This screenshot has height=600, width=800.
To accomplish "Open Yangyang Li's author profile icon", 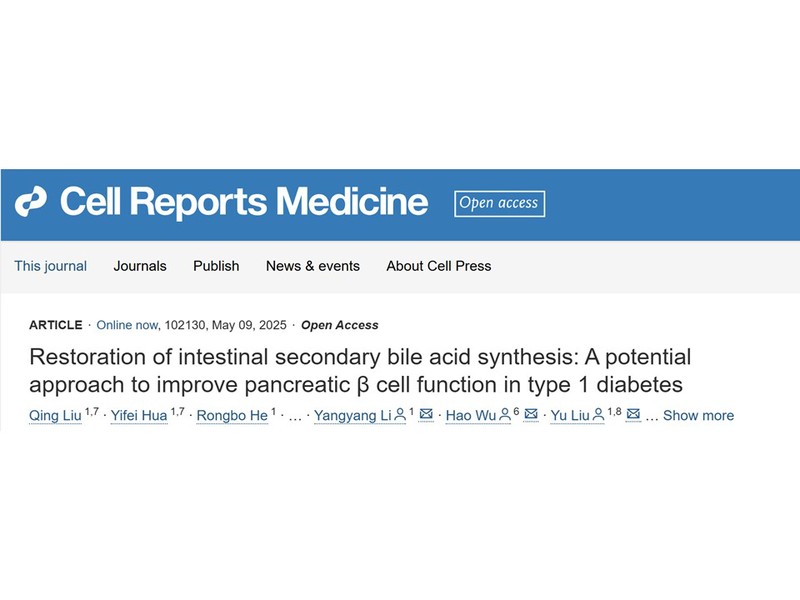I will point(400,415).
